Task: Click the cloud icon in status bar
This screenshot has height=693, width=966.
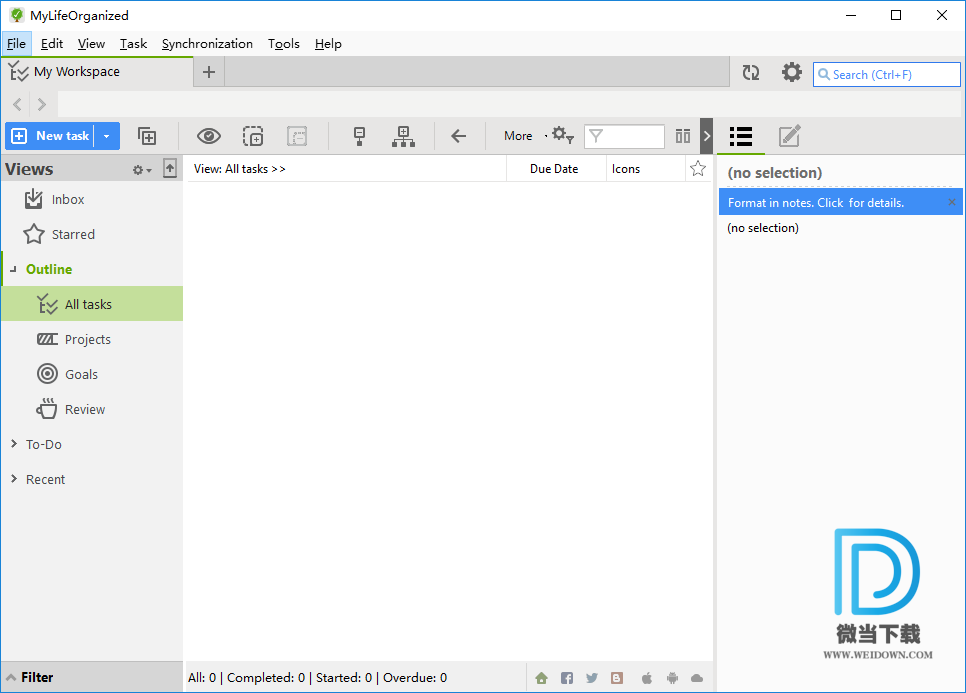Action: [x=697, y=678]
